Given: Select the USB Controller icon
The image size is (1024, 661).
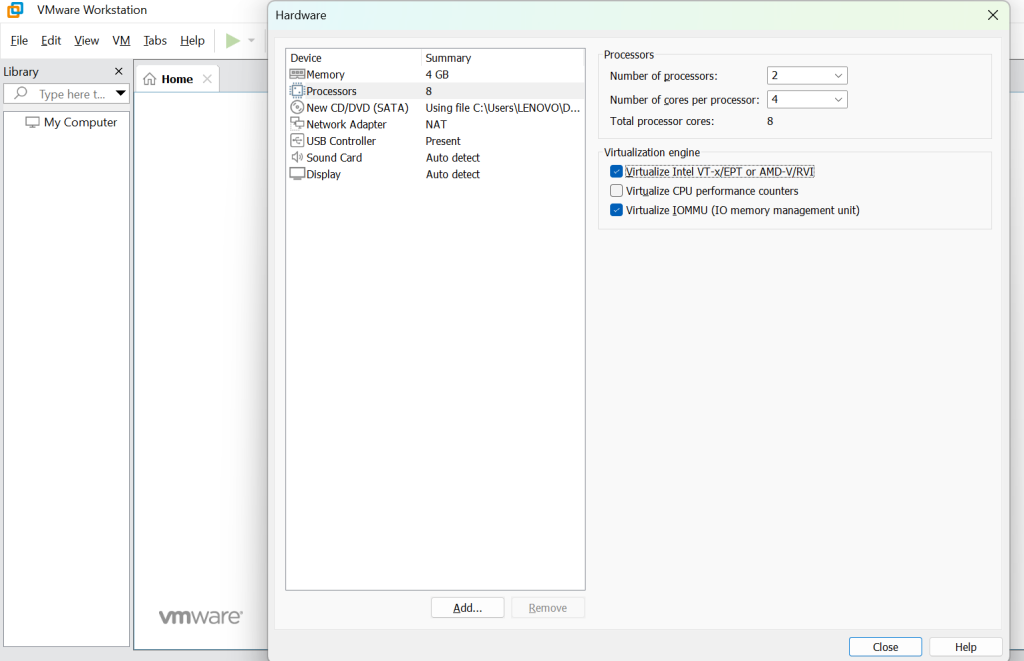Looking at the screenshot, I should point(297,141).
